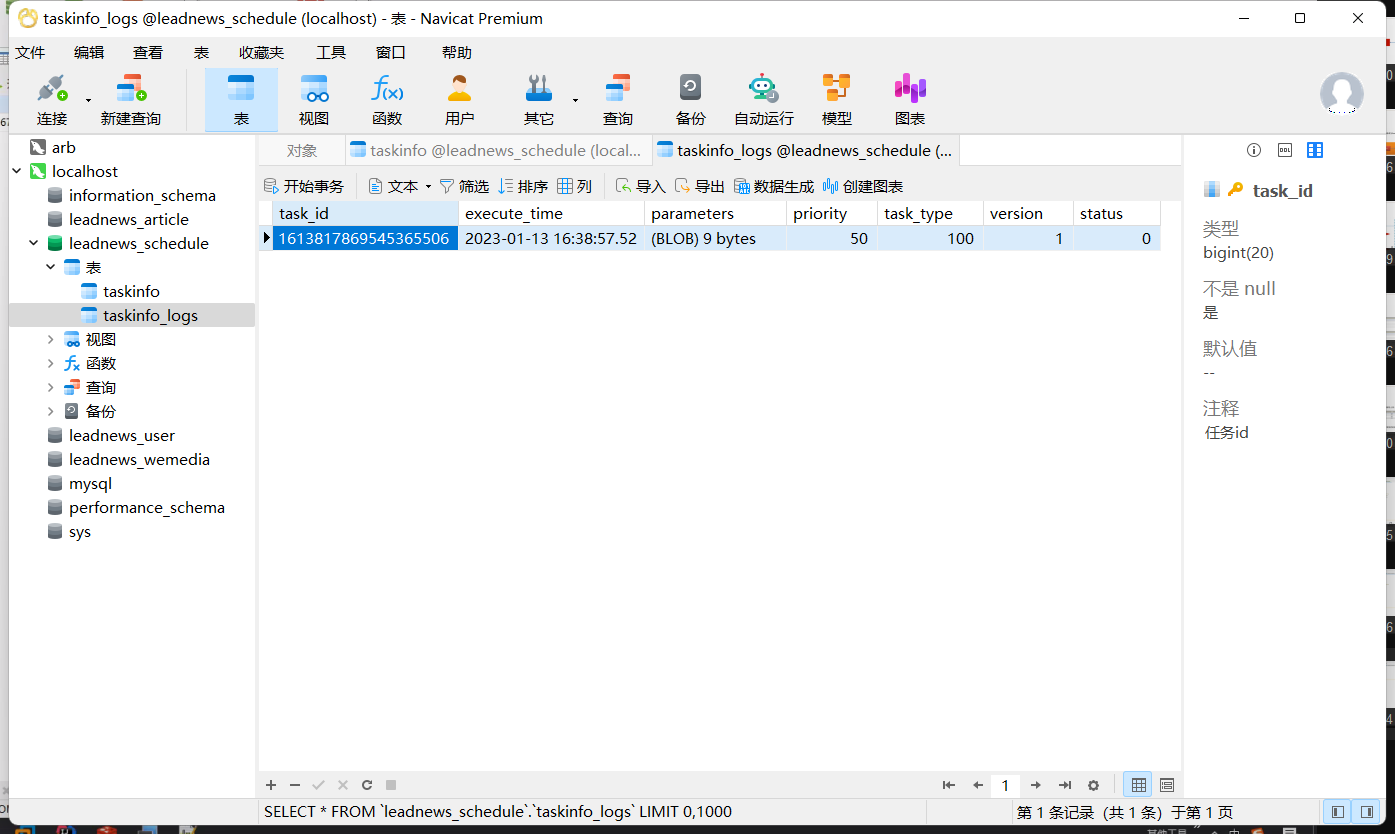Viewport: 1395px width, 834px height.
Task: Select the leadnews_user database
Action: click(x=122, y=435)
